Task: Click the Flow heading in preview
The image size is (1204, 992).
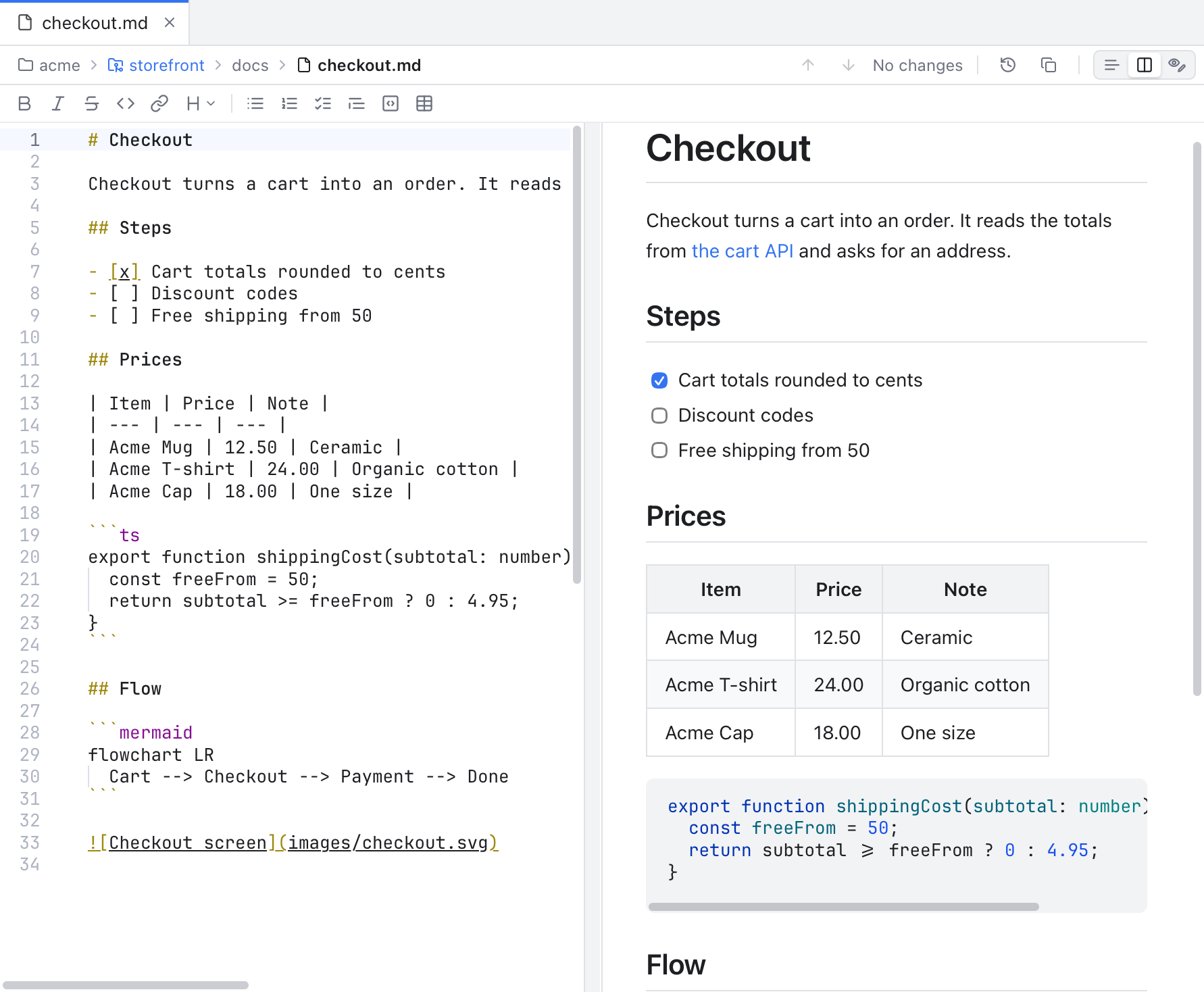Action: 676,965
